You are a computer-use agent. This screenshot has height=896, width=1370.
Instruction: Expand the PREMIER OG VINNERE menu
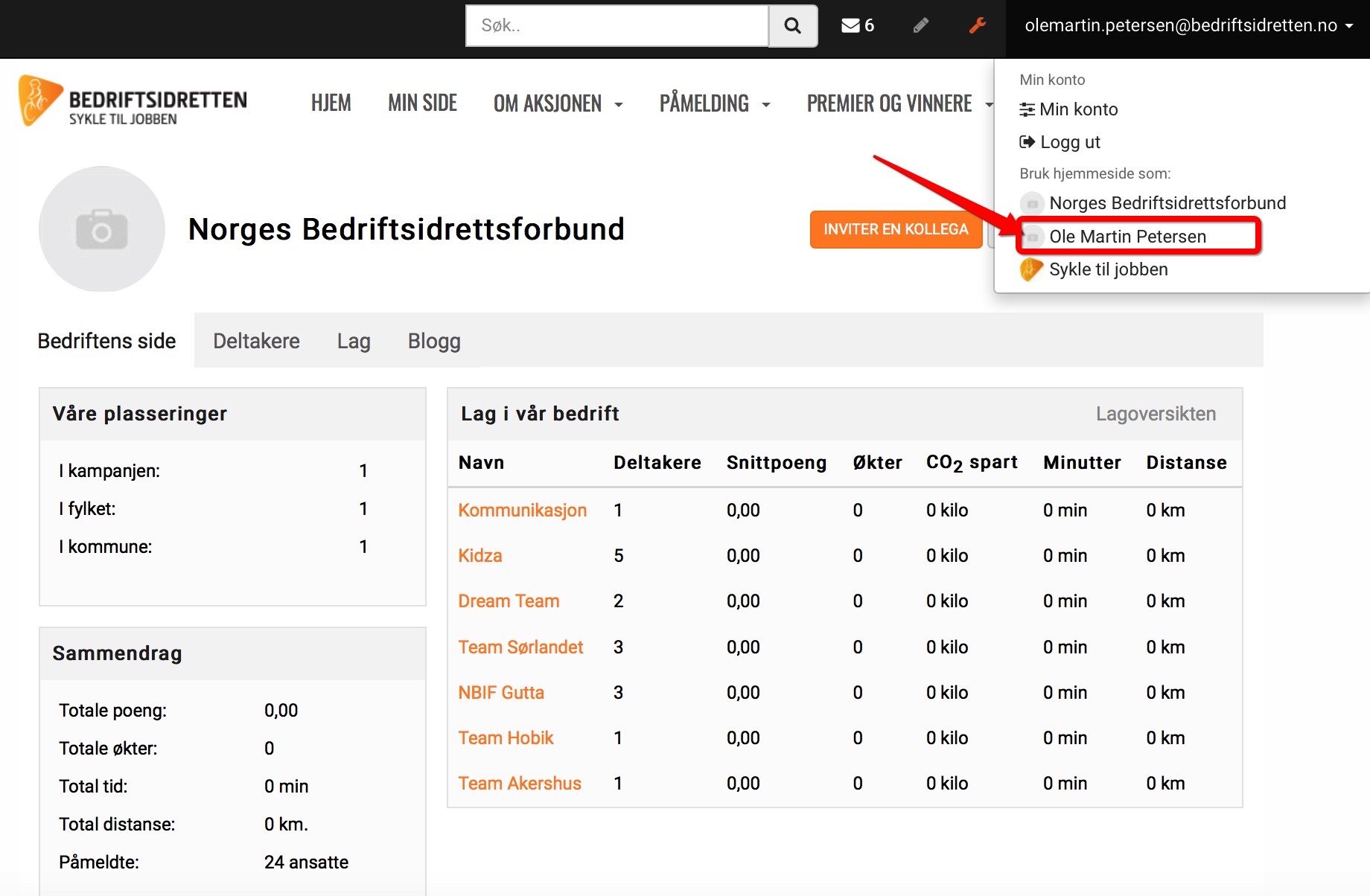(x=900, y=103)
